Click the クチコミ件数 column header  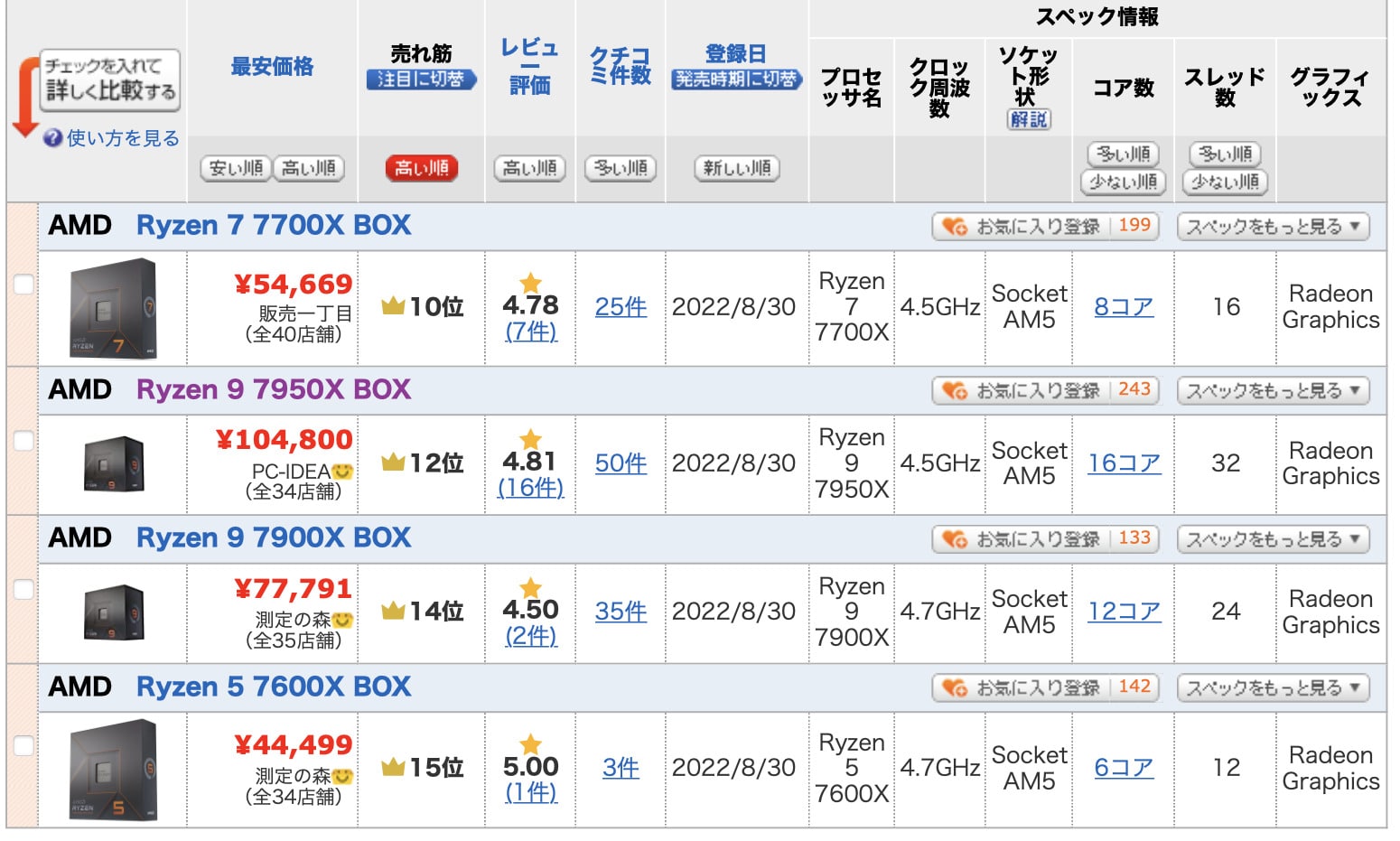[x=621, y=66]
